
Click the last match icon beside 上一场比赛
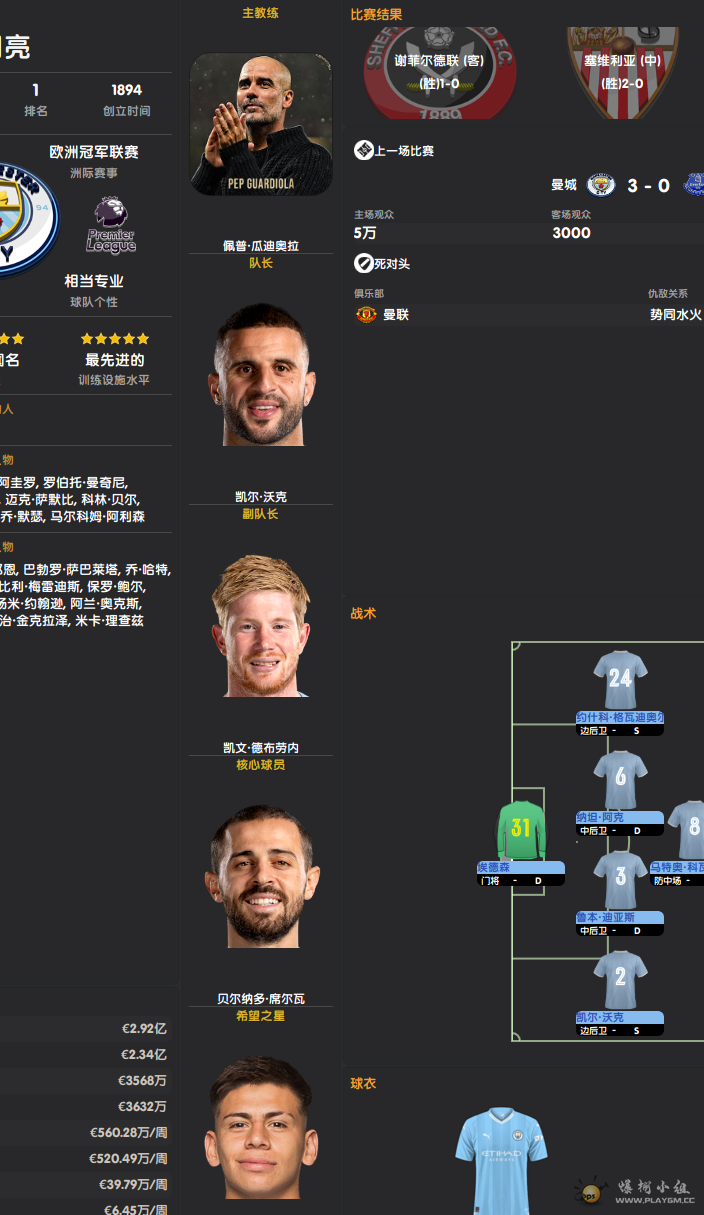(x=364, y=151)
